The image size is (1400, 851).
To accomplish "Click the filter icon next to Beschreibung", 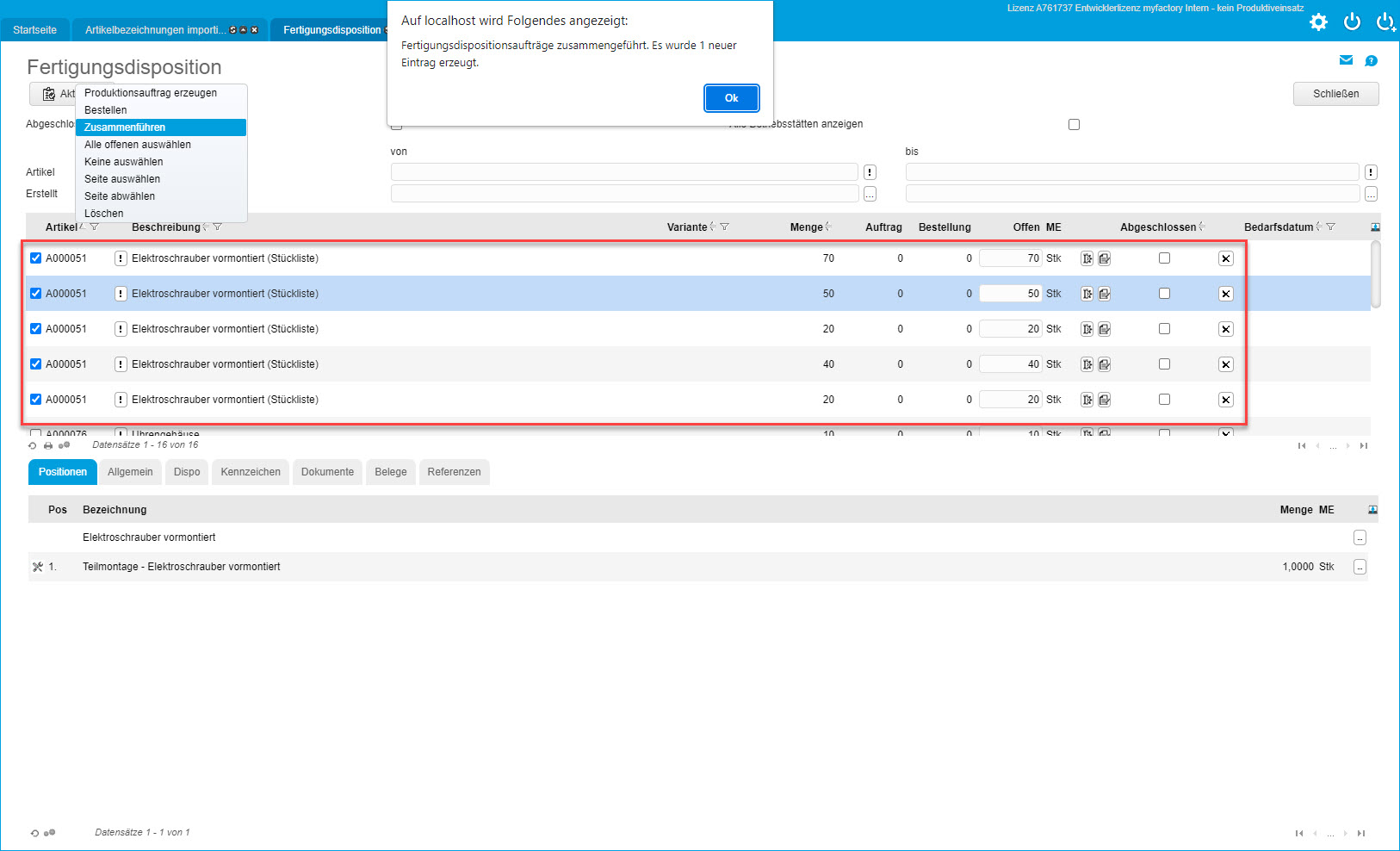I will pos(218,227).
